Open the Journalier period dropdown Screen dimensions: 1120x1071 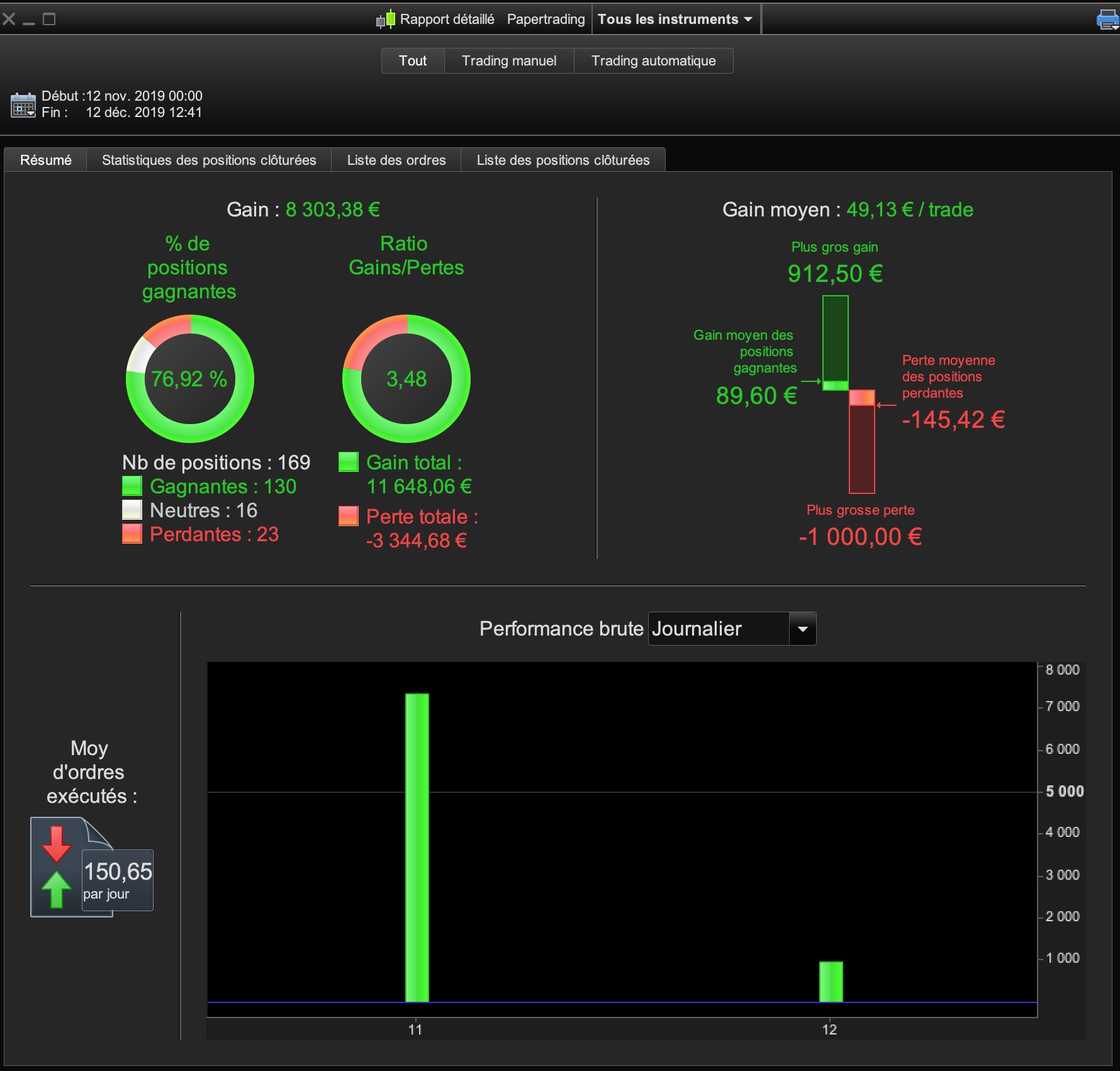pyautogui.click(x=732, y=629)
